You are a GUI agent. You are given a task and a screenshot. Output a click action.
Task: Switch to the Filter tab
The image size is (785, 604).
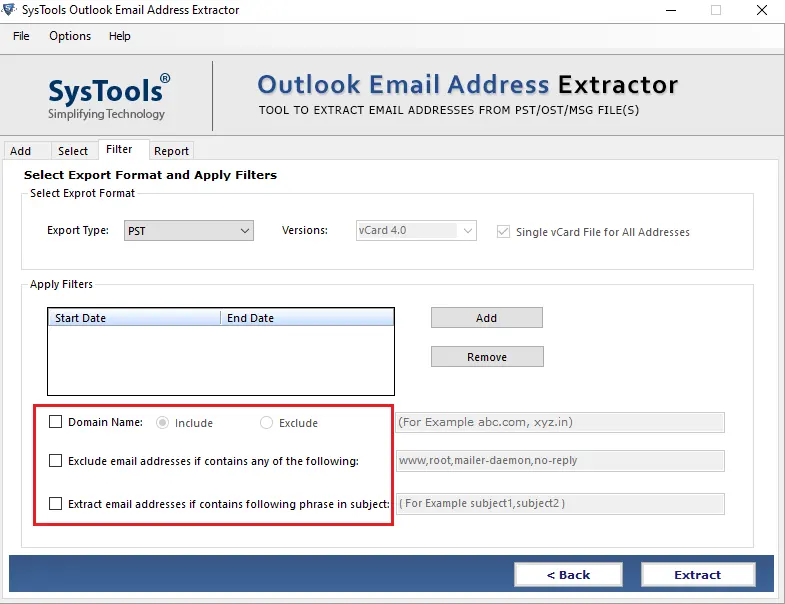[x=123, y=149]
